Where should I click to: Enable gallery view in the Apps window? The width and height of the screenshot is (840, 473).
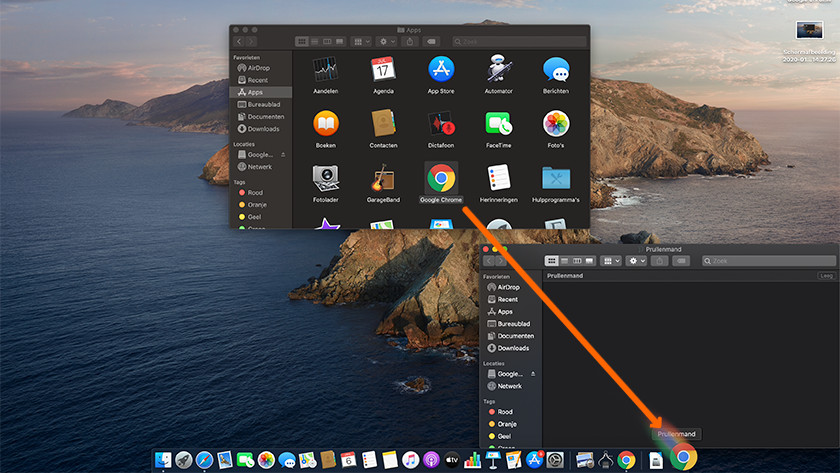337,42
